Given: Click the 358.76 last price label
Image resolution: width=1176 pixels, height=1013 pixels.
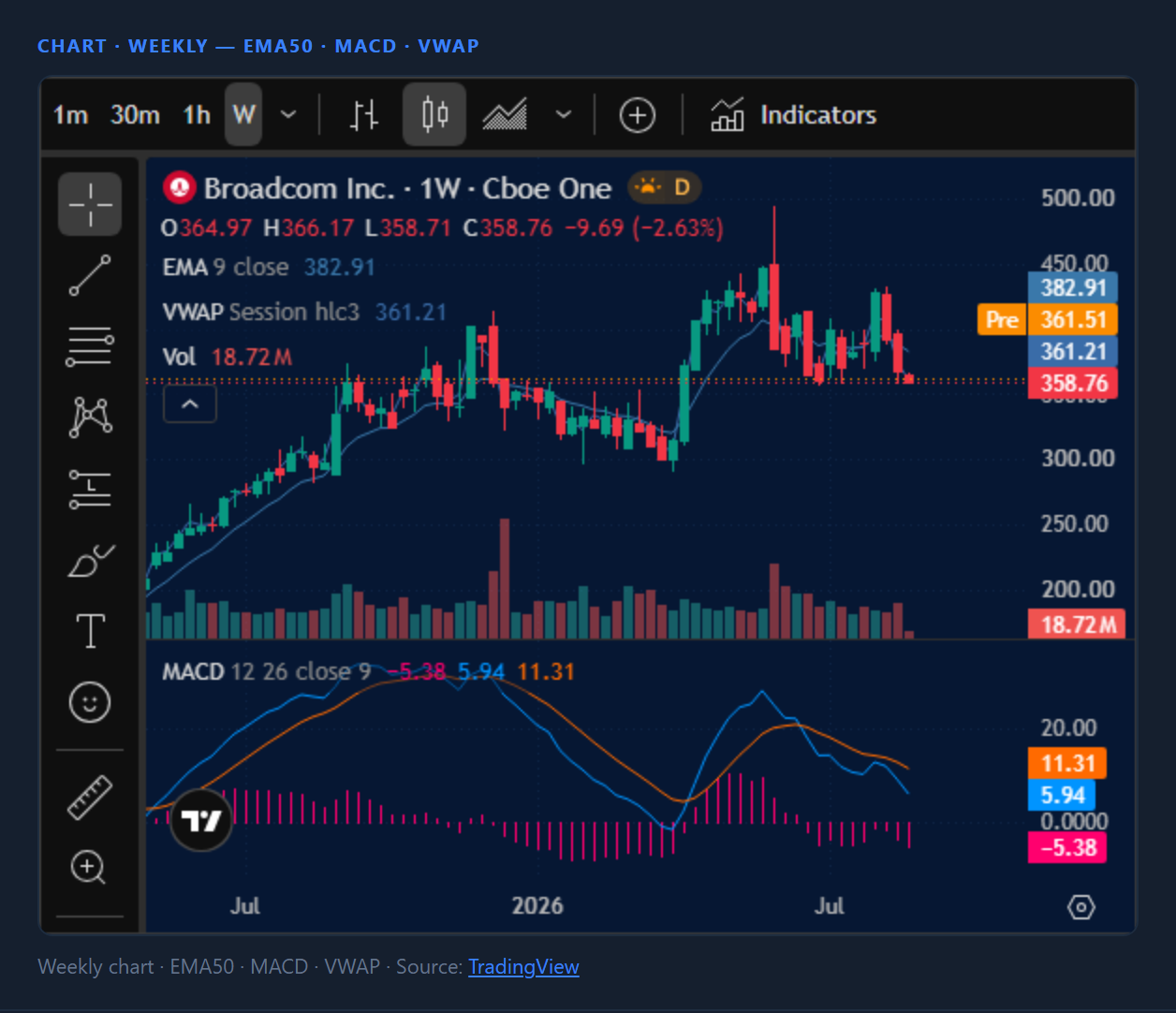Looking at the screenshot, I should 1073,383.
